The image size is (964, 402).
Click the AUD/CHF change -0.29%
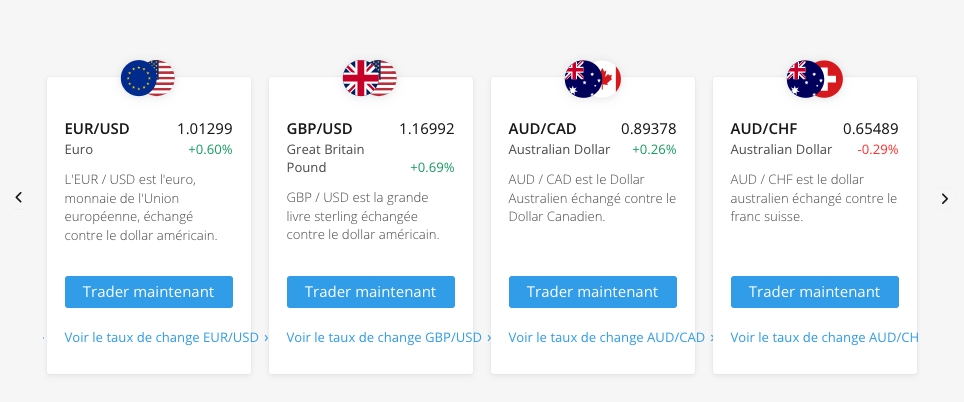[877, 149]
